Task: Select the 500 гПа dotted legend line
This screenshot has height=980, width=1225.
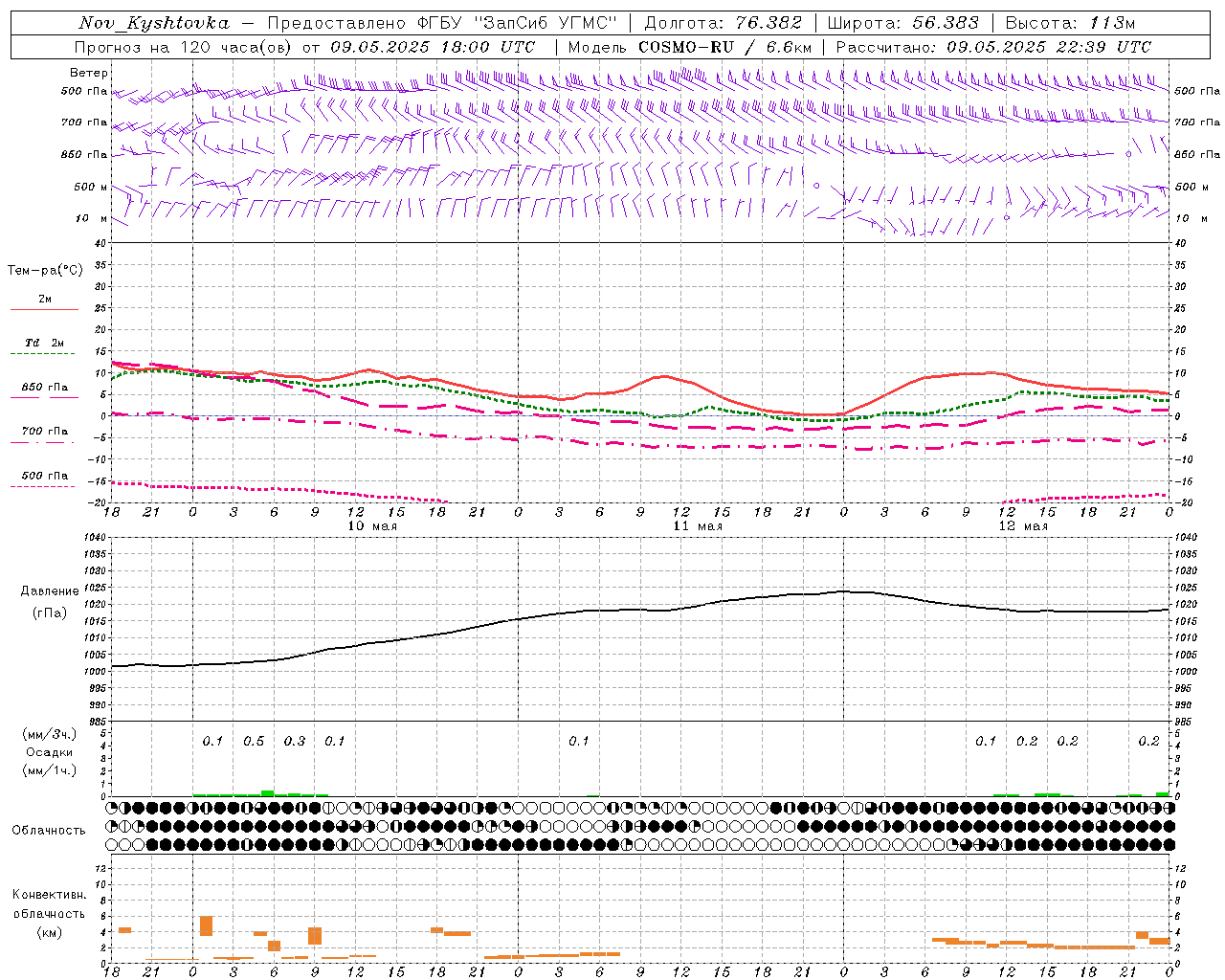Action: [x=44, y=486]
